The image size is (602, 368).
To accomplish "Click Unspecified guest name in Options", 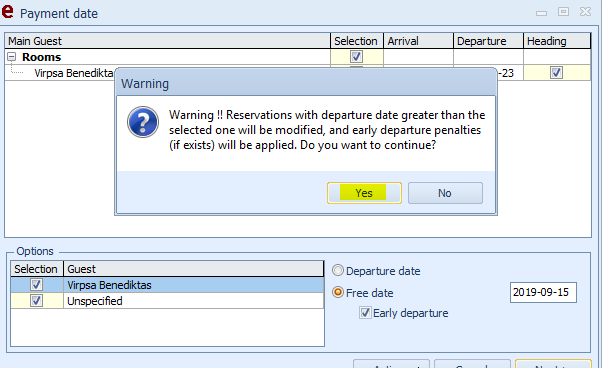I will (94, 301).
